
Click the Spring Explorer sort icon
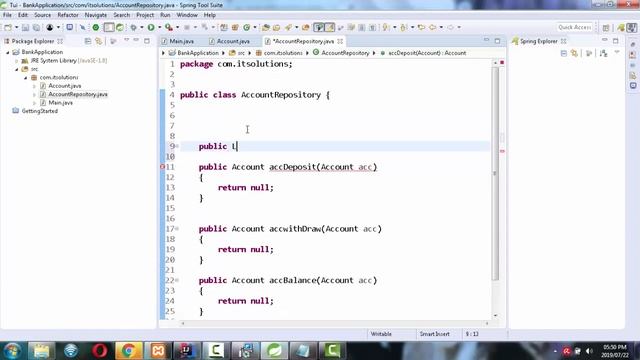[603, 53]
